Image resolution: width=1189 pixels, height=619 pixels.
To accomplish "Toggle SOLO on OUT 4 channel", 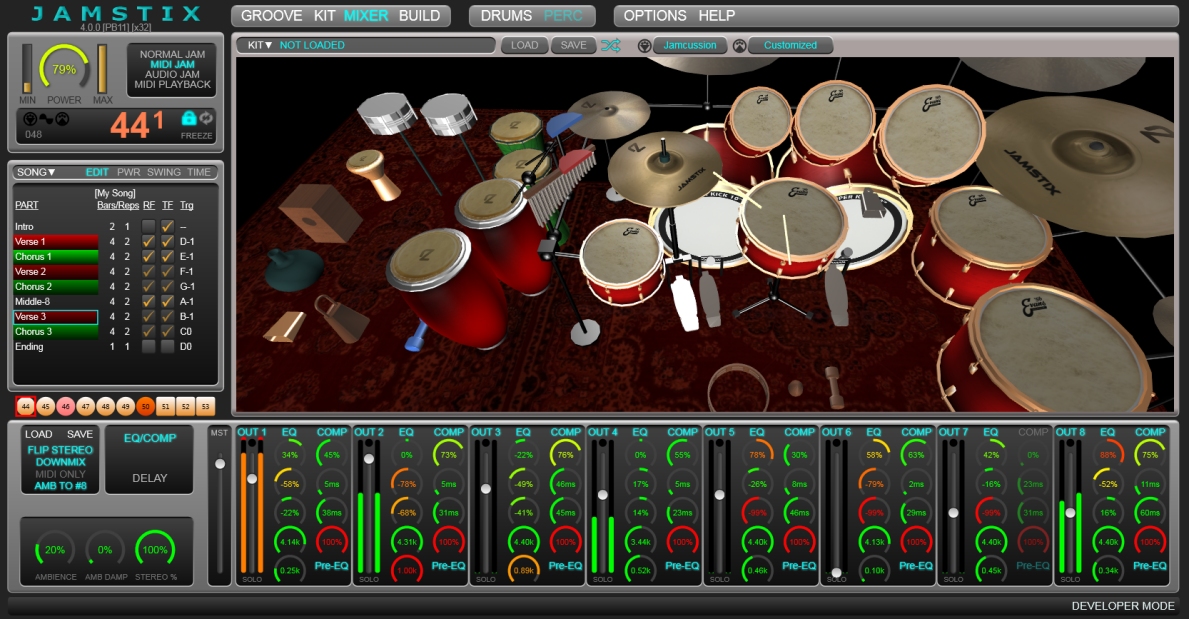I will [x=603, y=580].
